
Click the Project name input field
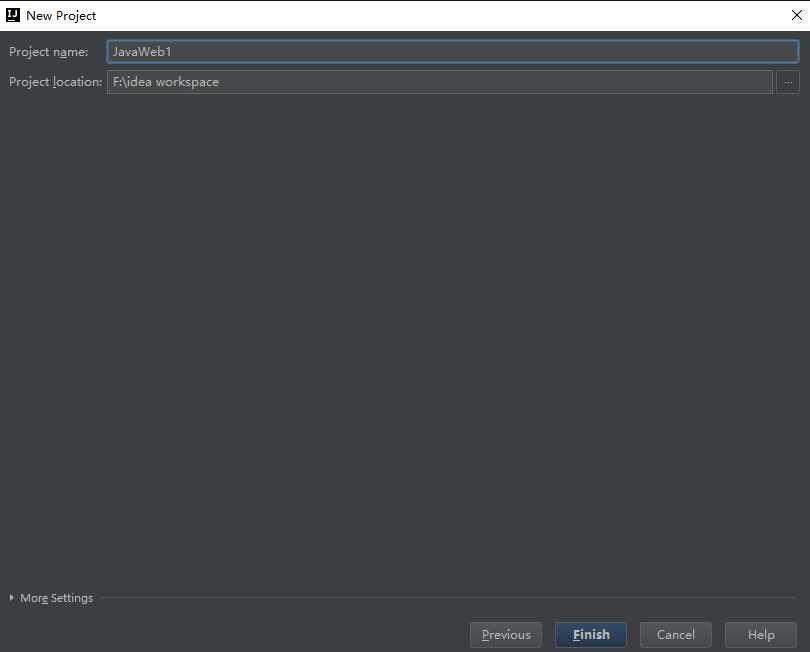[453, 52]
